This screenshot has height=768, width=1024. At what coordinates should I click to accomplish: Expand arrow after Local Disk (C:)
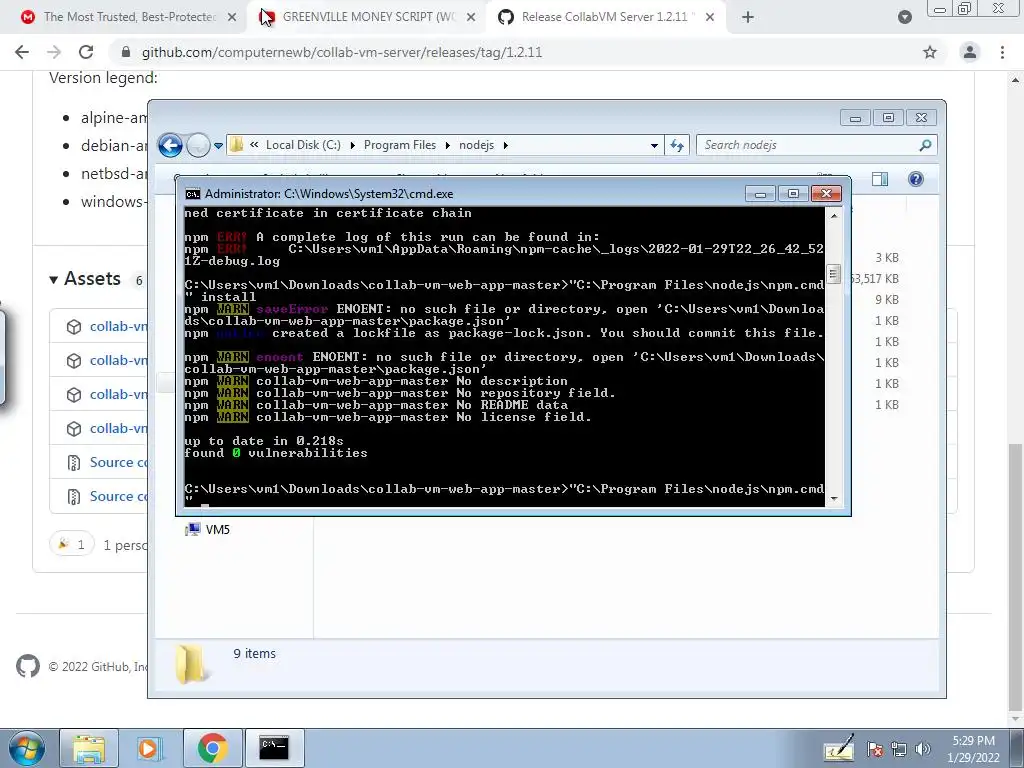(353, 145)
